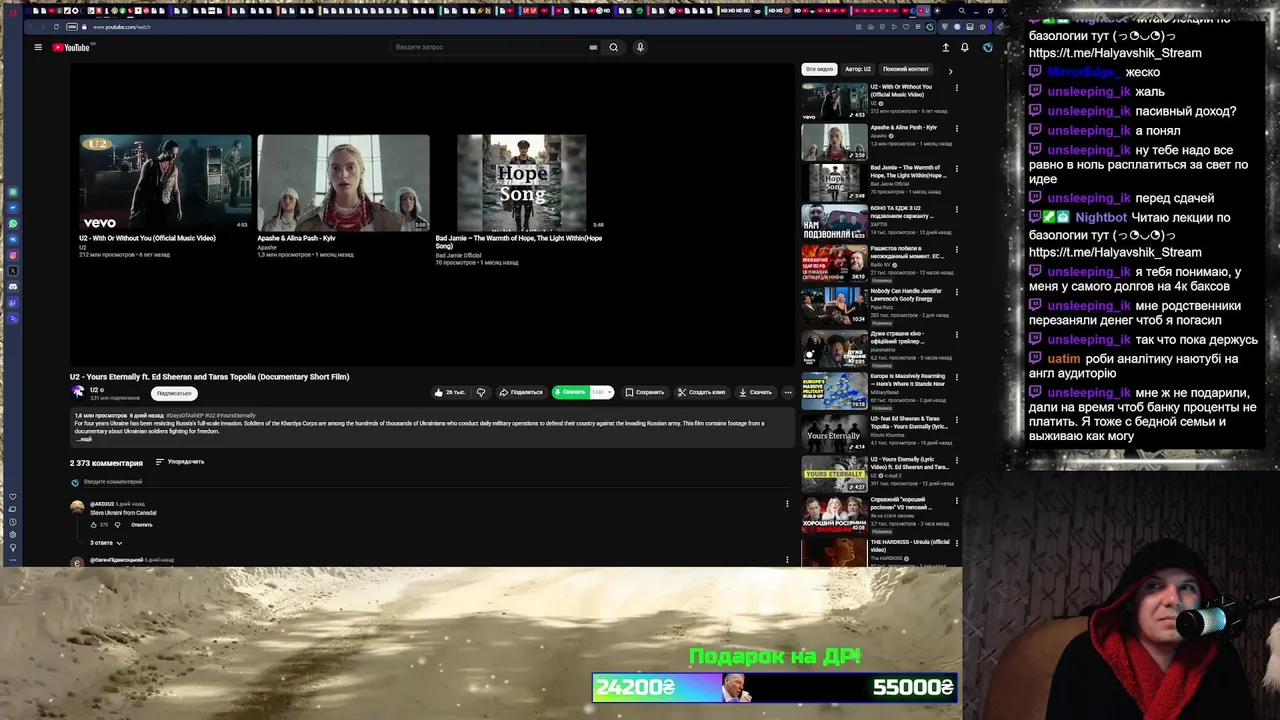Start voice search with the microphone
The height and width of the screenshot is (720, 1280).
coord(640,47)
